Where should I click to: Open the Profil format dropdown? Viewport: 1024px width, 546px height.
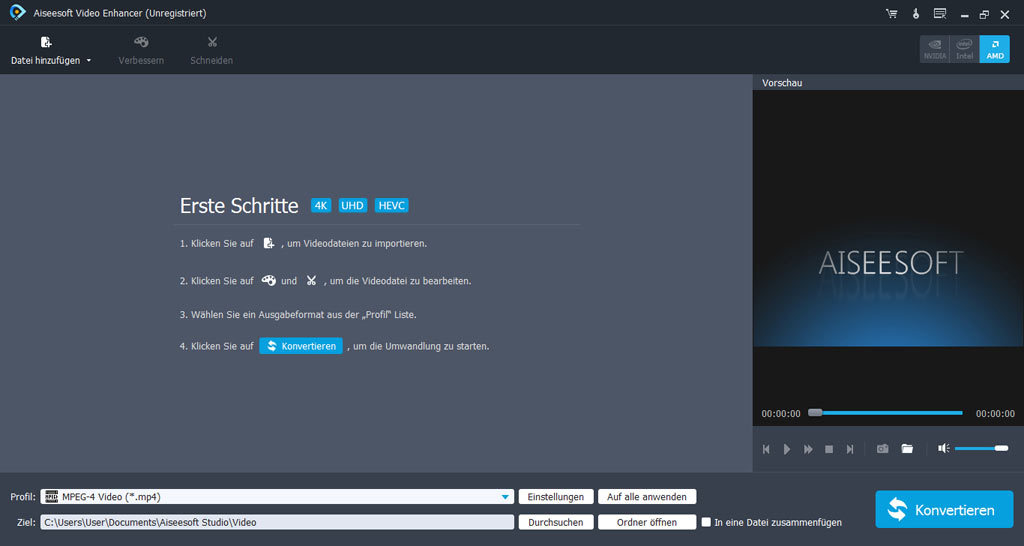[277, 497]
